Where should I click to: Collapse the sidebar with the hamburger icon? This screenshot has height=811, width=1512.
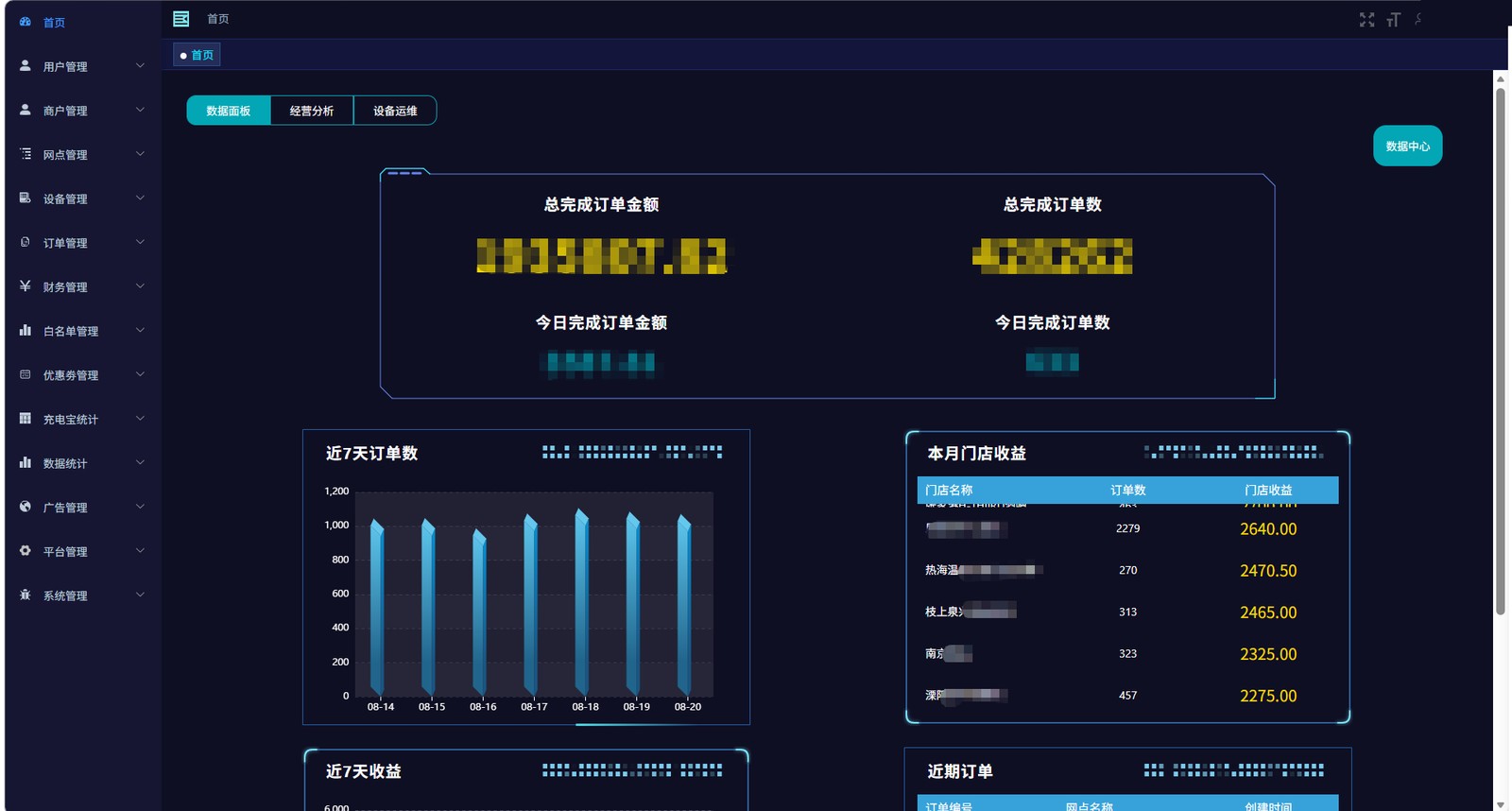[x=181, y=19]
